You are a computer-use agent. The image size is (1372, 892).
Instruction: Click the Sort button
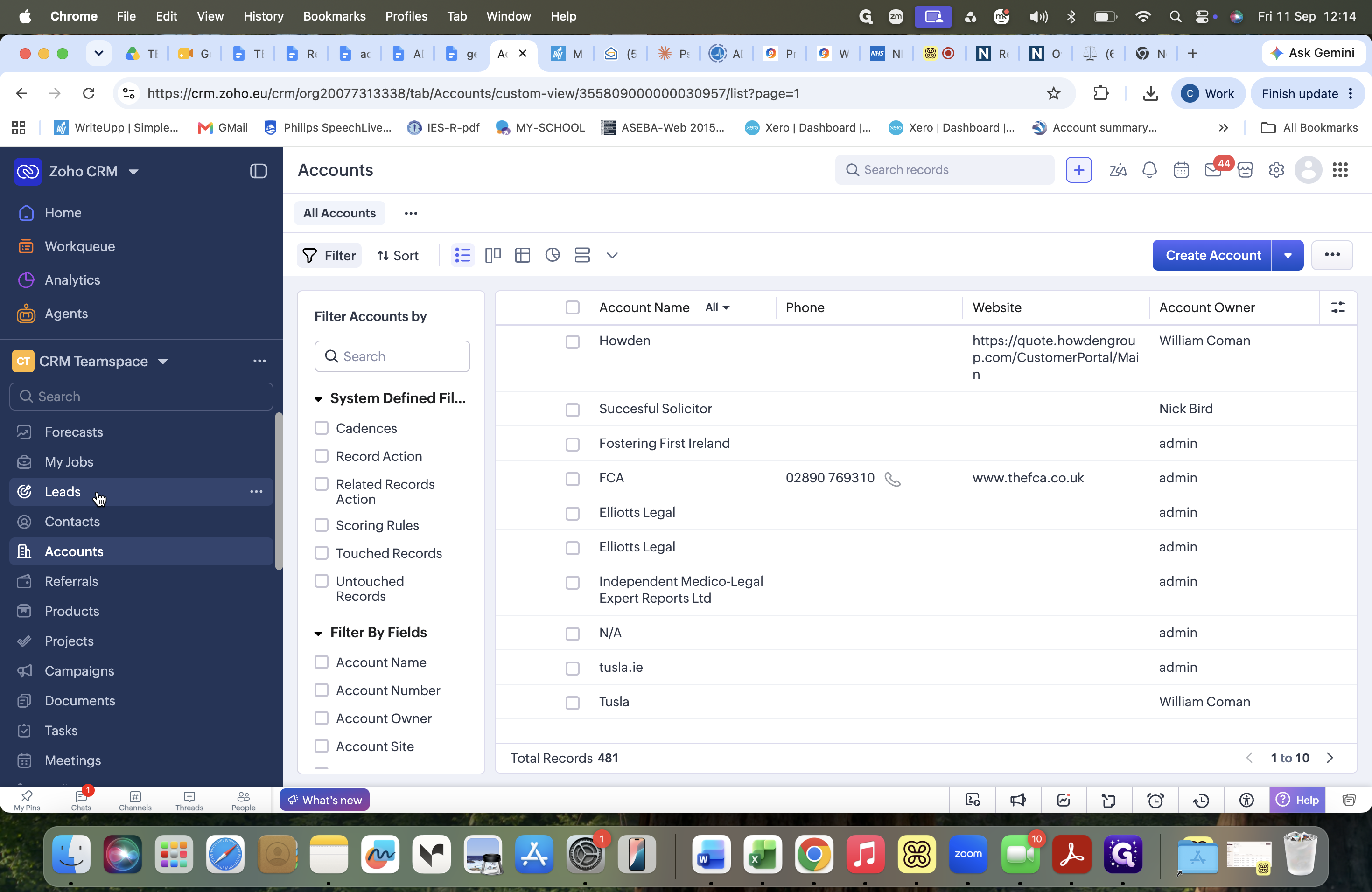[x=398, y=255]
